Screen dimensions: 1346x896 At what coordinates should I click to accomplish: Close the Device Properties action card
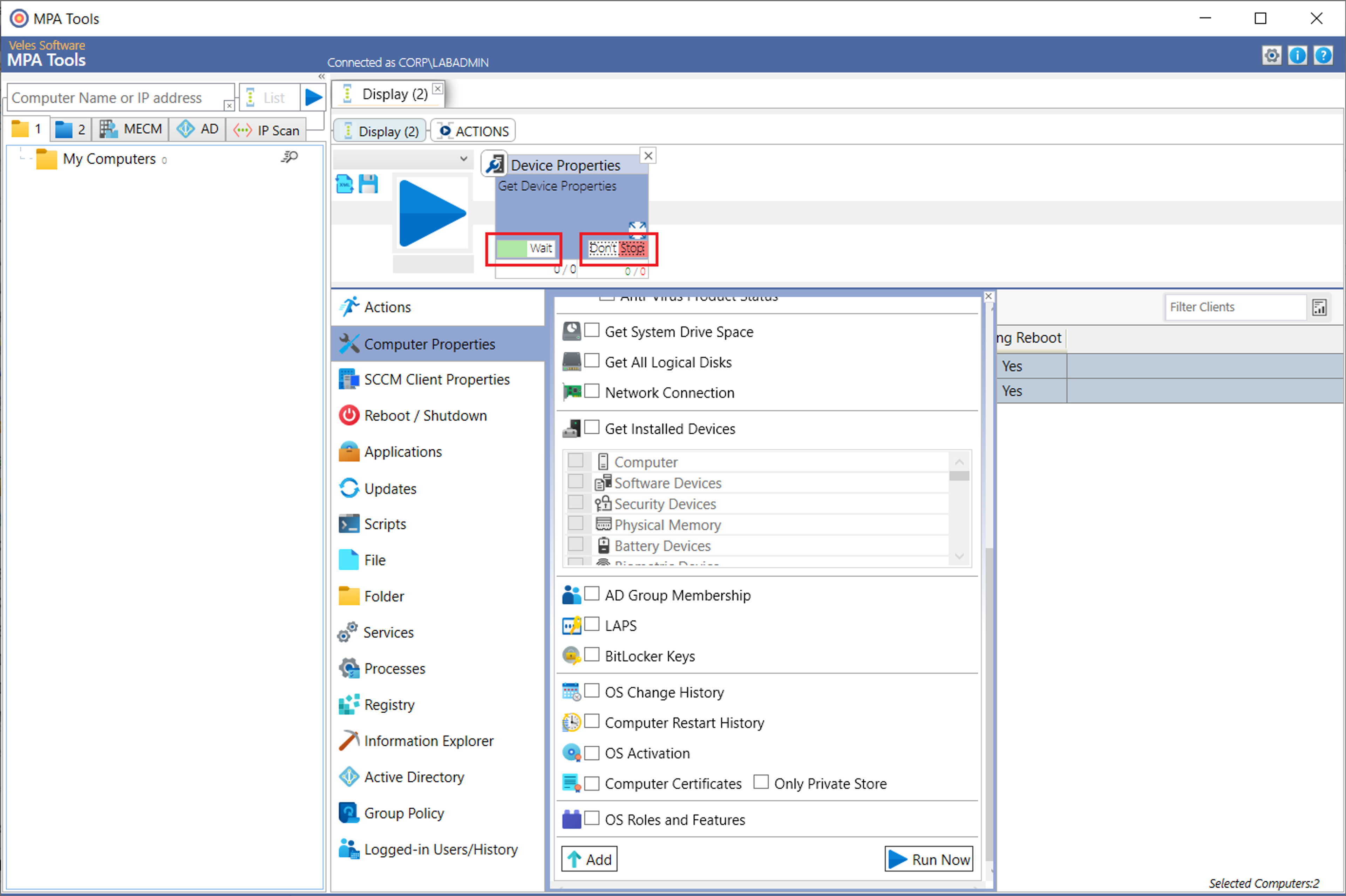coord(648,155)
